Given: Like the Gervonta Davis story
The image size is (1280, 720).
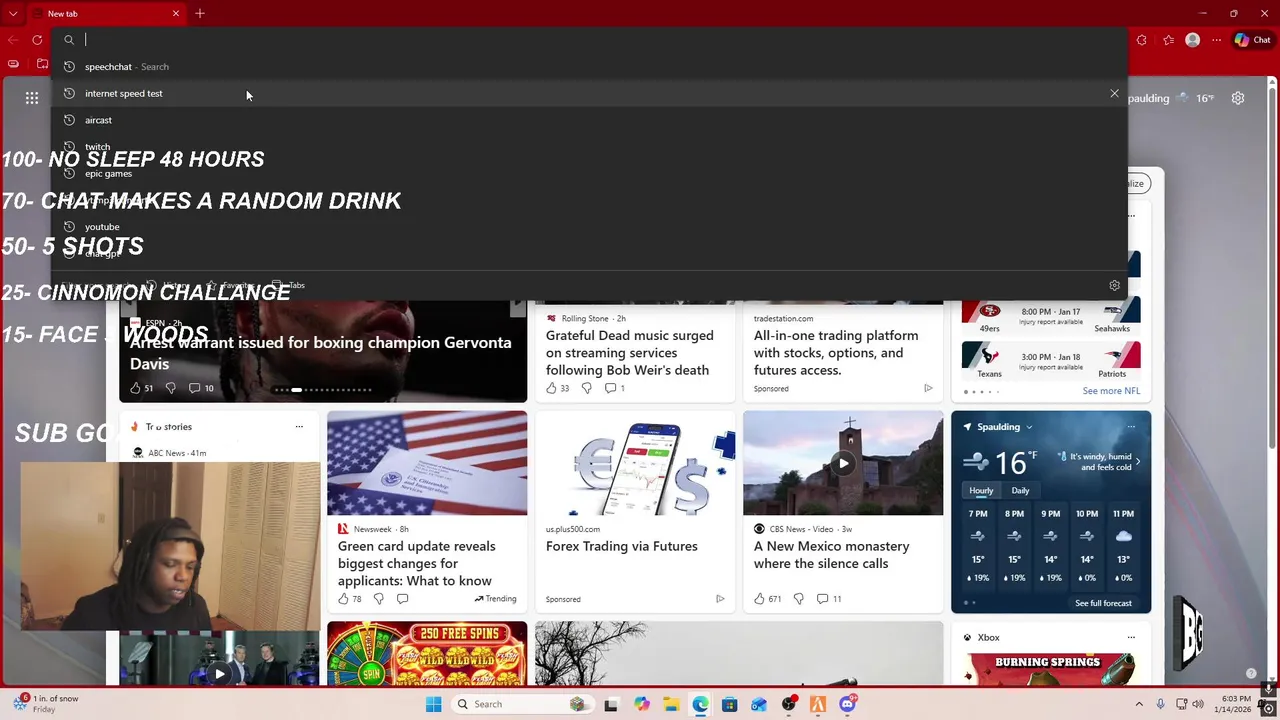Looking at the screenshot, I should pyautogui.click(x=135, y=388).
